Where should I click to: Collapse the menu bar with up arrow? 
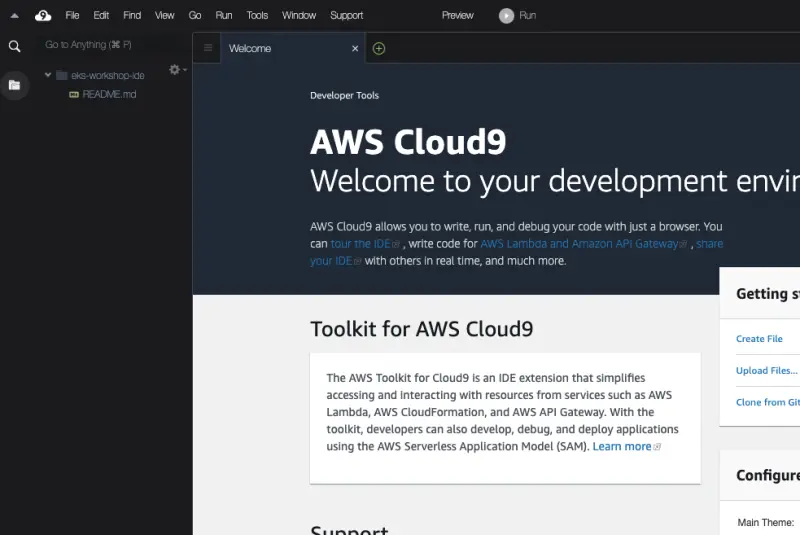[14, 16]
